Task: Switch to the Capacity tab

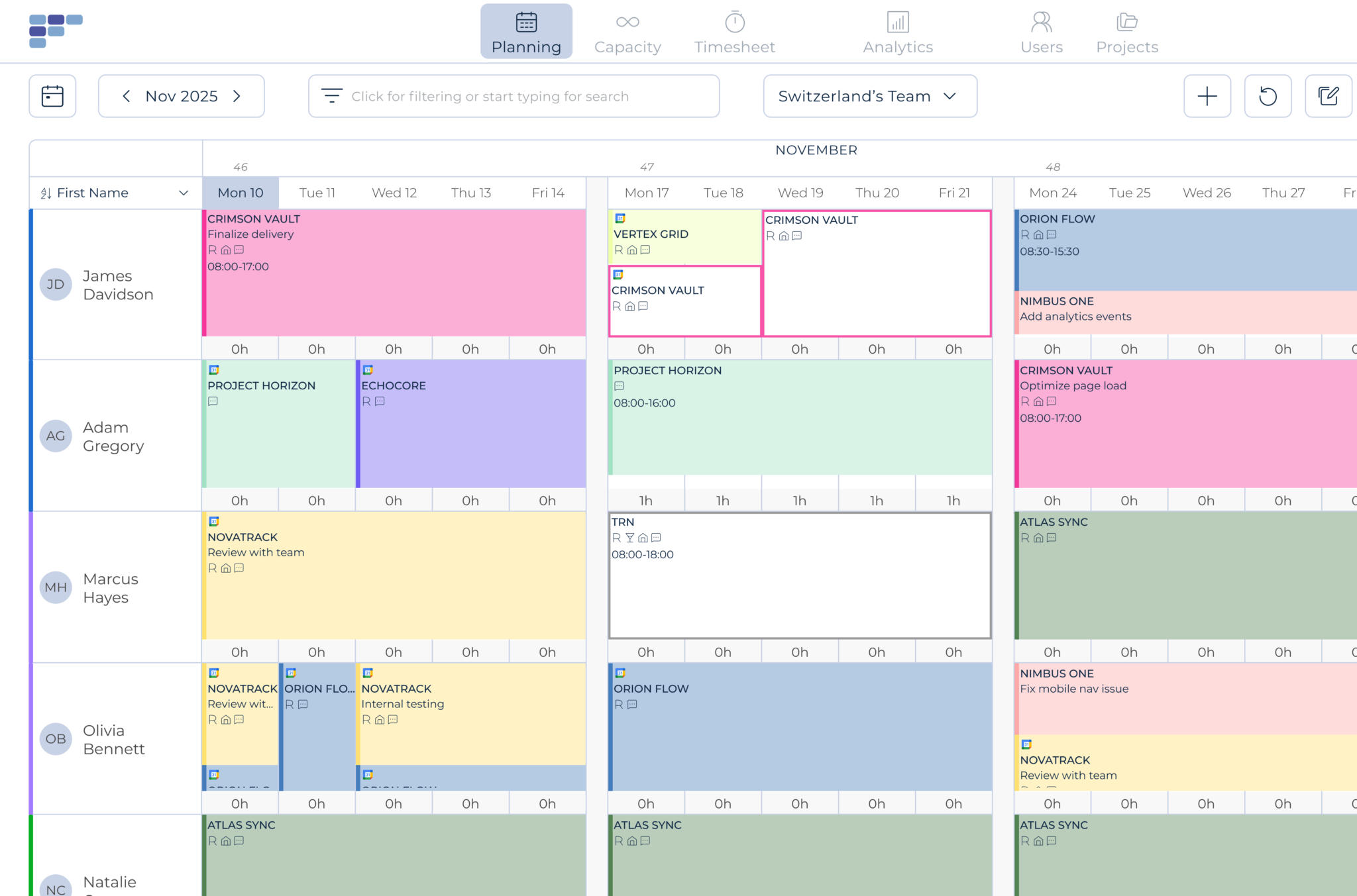Action: pos(627,32)
